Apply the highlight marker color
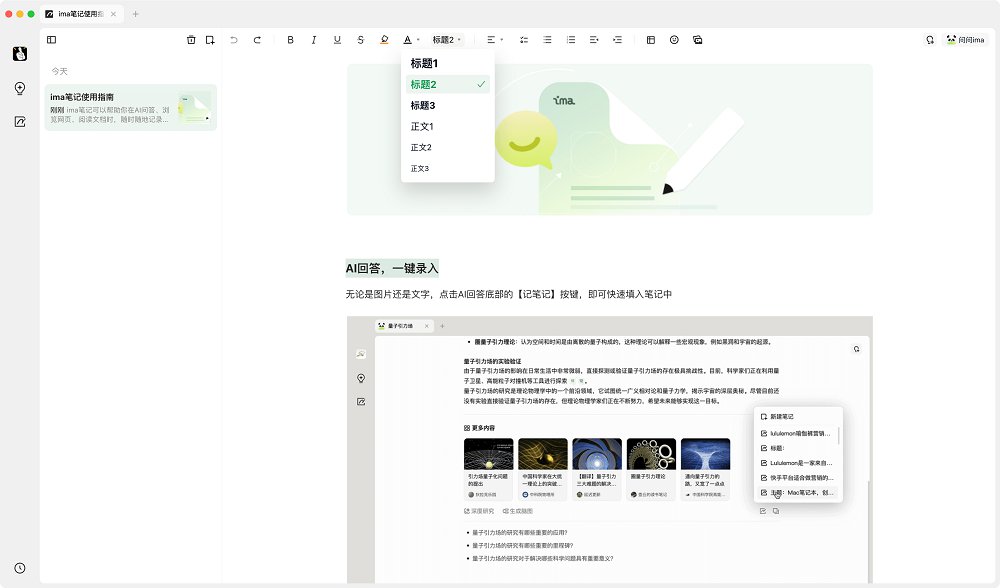 point(384,40)
